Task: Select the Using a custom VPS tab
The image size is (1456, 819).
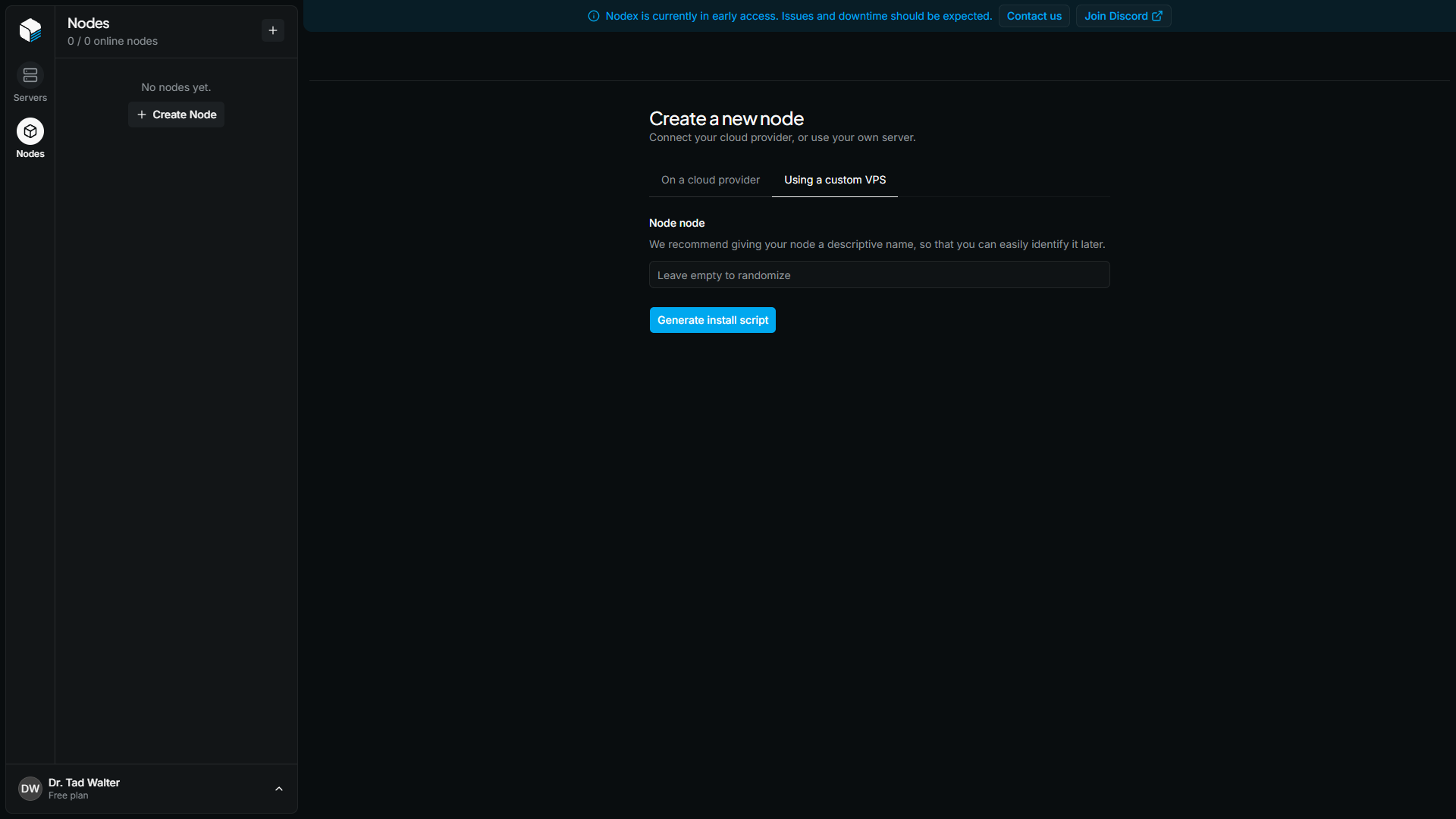Action: pyautogui.click(x=835, y=180)
